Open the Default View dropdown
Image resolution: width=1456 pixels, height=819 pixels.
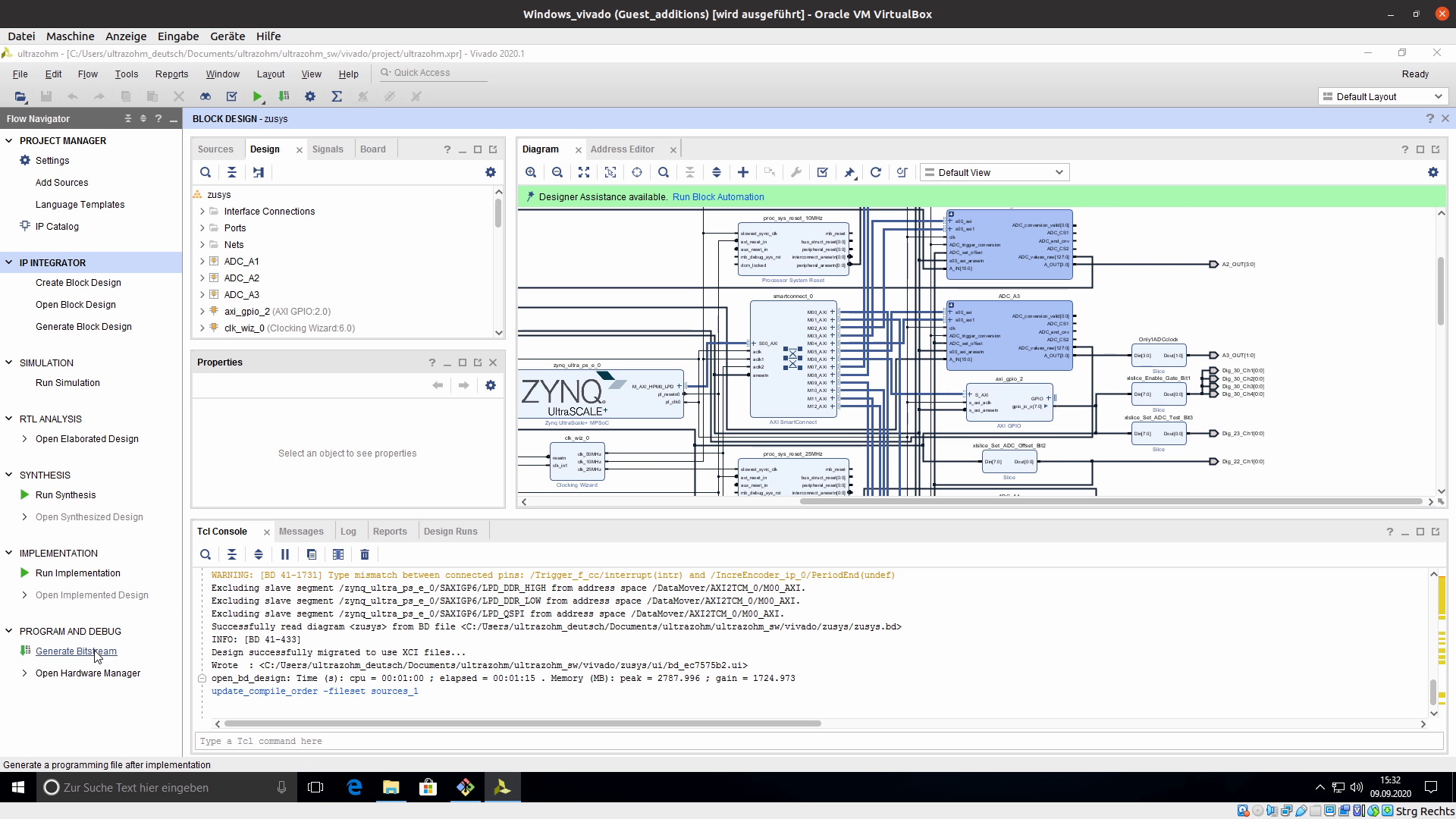tap(994, 173)
